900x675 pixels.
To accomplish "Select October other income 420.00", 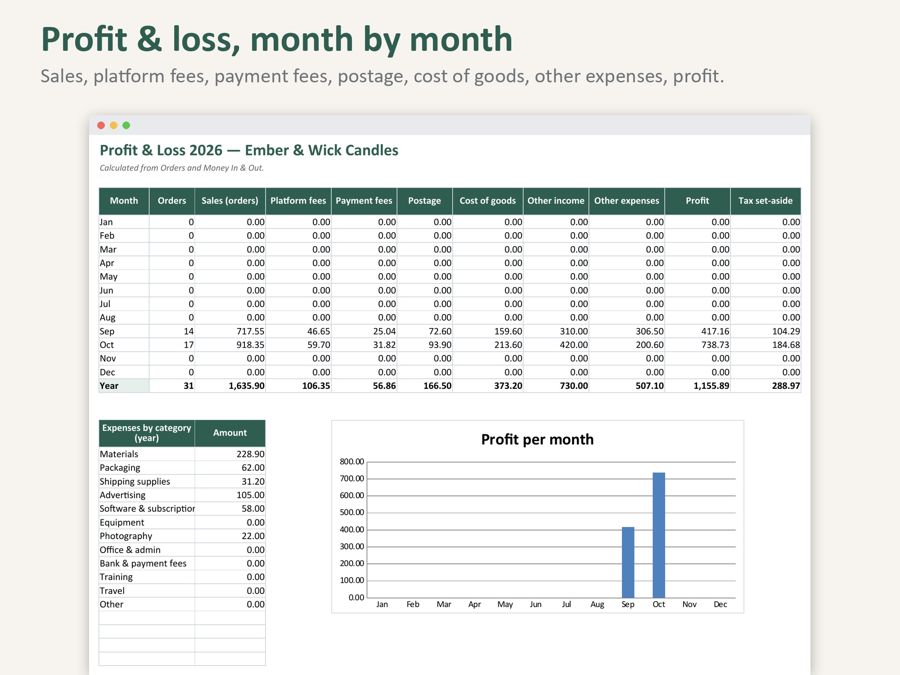I will point(556,345).
